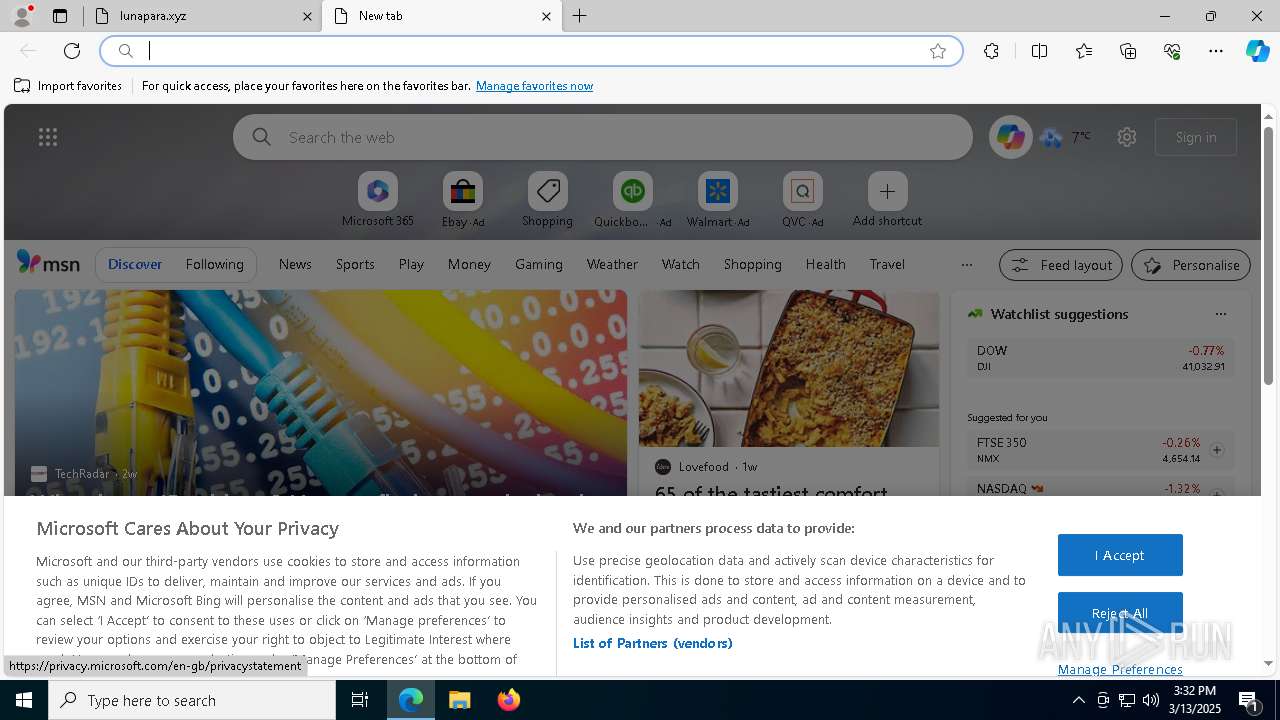Open Edge Settings and more menu
The height and width of the screenshot is (720, 1280).
1216,51
